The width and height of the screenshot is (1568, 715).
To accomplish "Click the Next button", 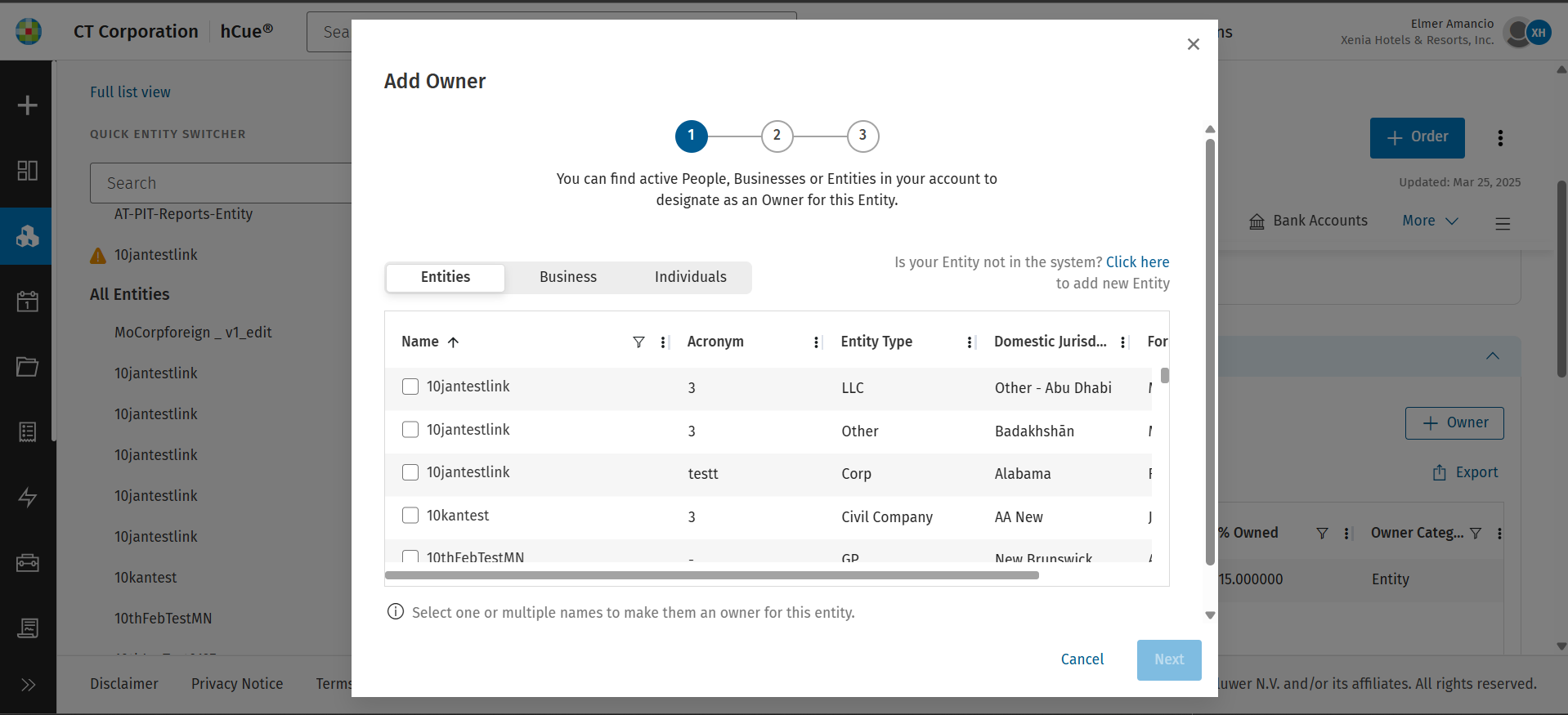I will [1169, 660].
